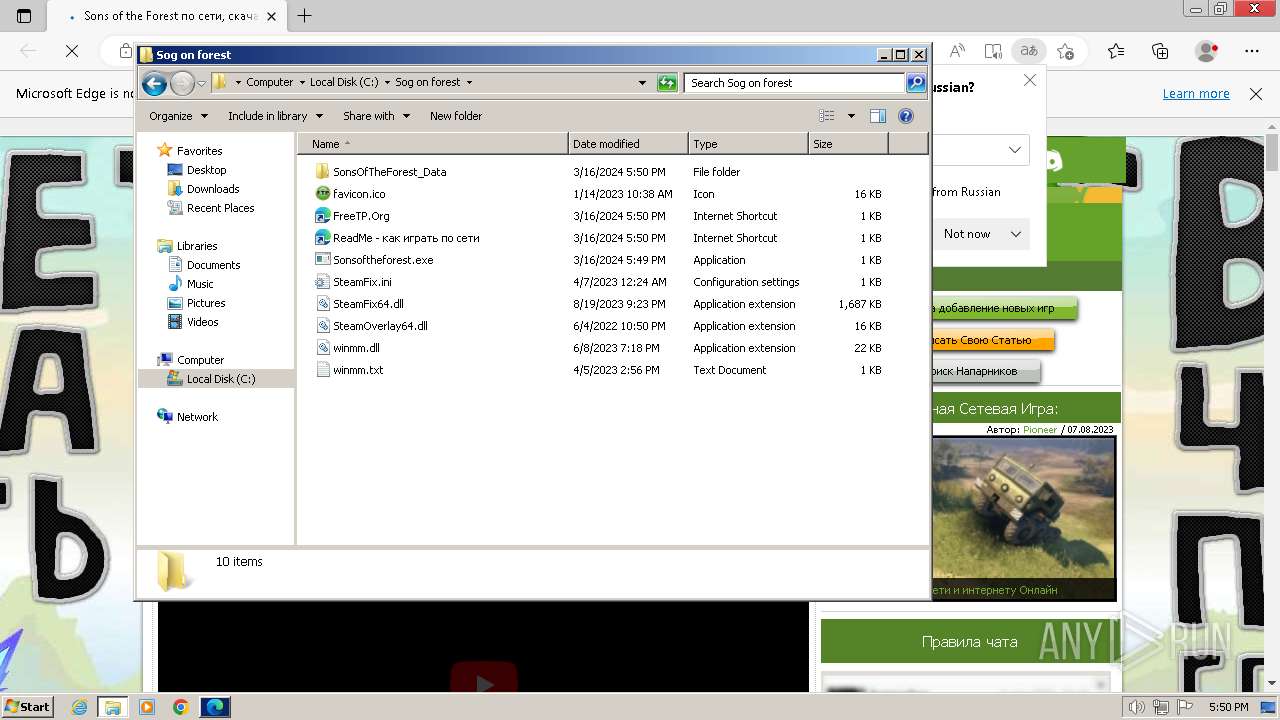Image resolution: width=1280 pixels, height=720 pixels.
Task: Select the Sonsoftheforest.exe application icon
Action: (x=322, y=260)
